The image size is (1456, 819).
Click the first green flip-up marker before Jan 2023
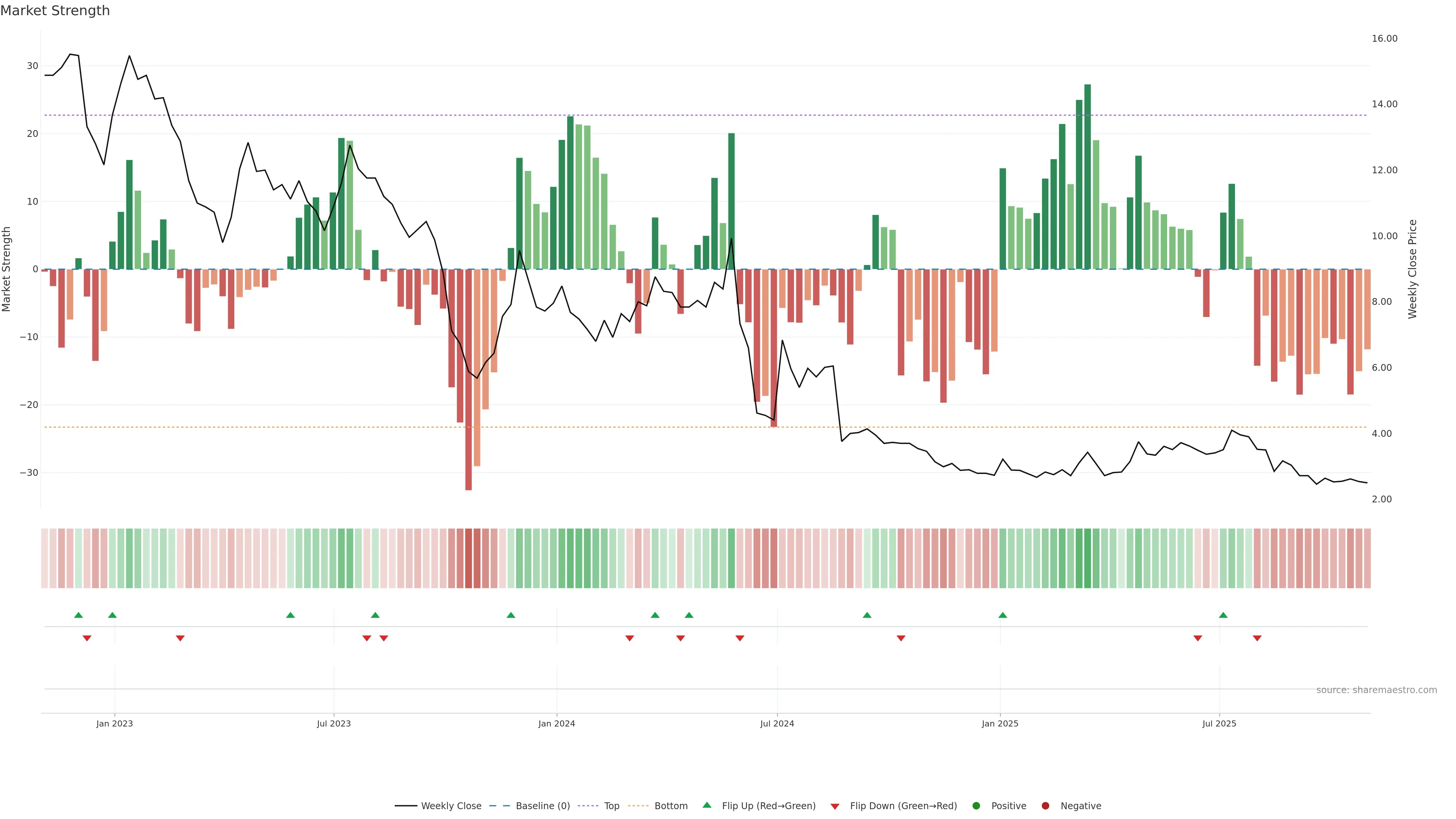78,615
